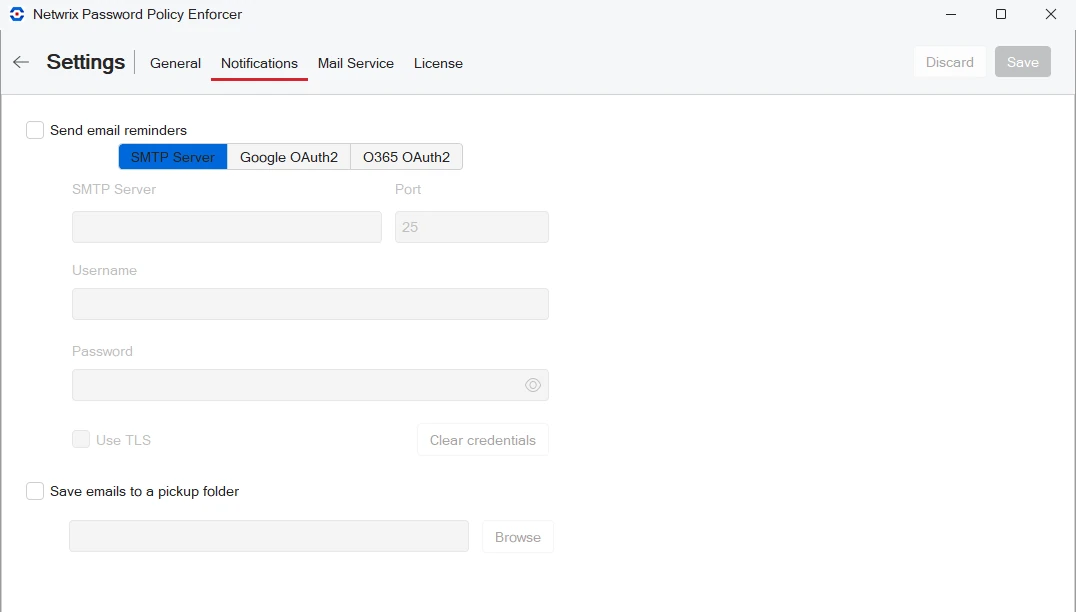
Task: Choose Google OAuth2 authentication
Action: coord(289,157)
